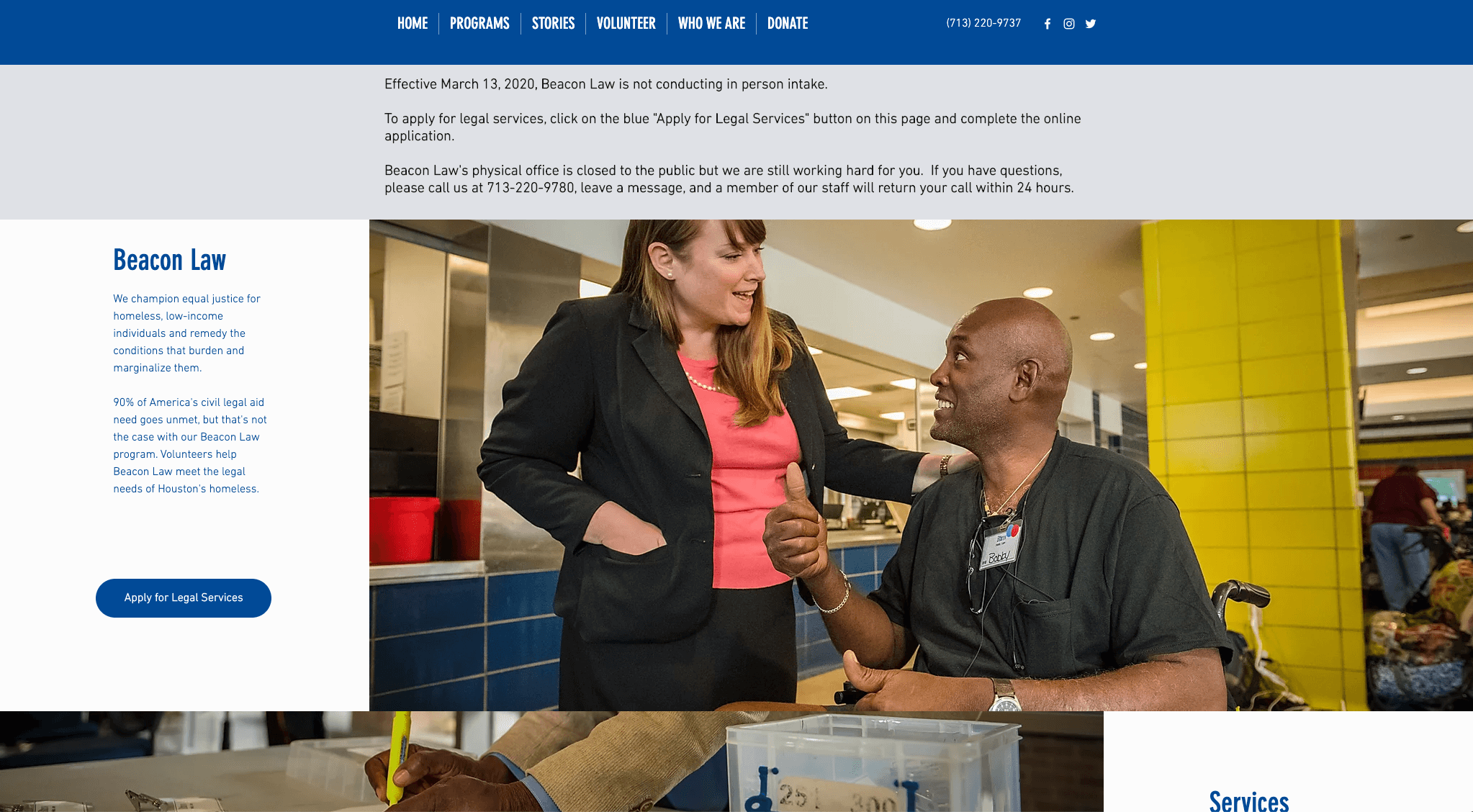The image size is (1473, 812).
Task: Open the PROGRAMS navigation menu
Action: coord(480,23)
